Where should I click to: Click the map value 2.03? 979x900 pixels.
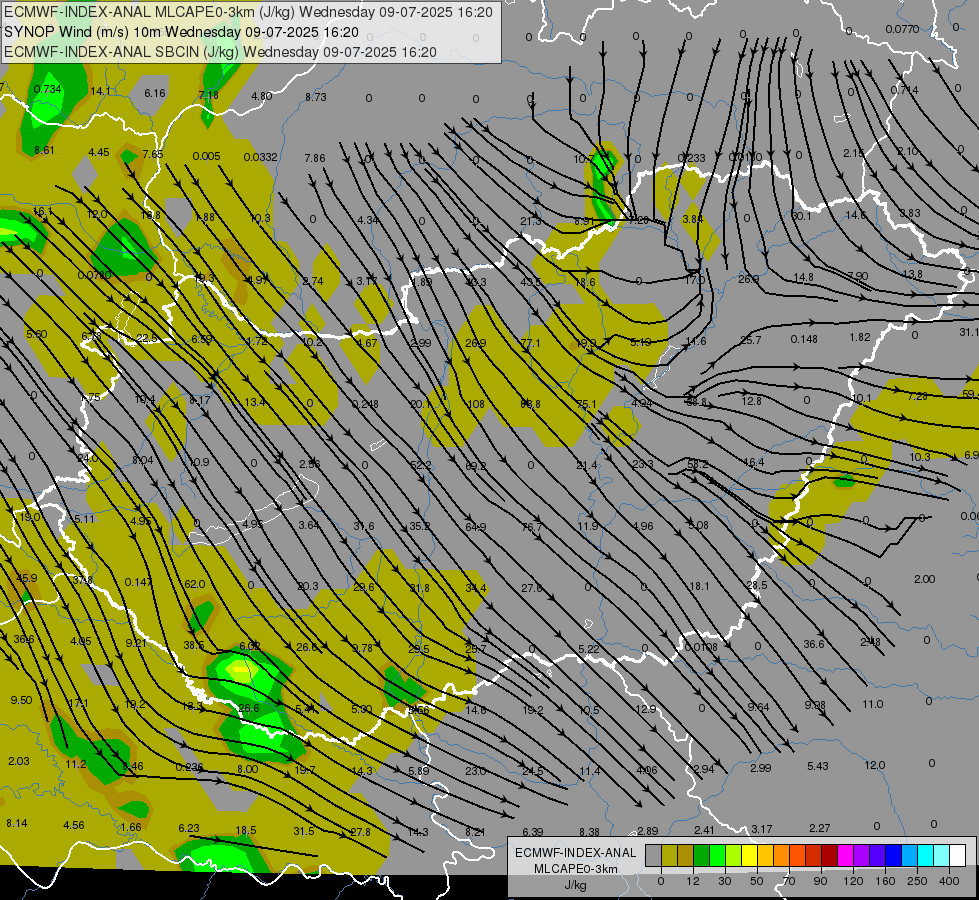19,761
